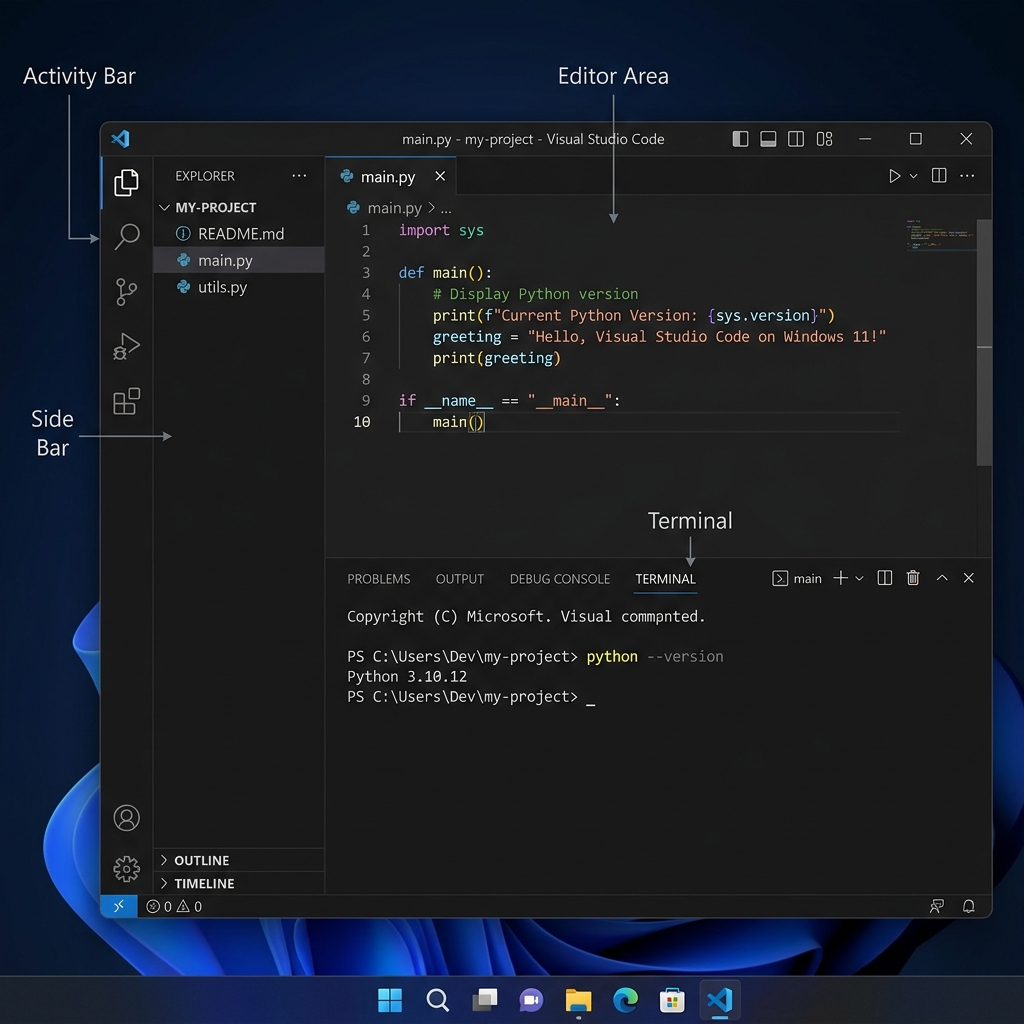Open README.md in the explorer
The width and height of the screenshot is (1024, 1024).
pyautogui.click(x=239, y=234)
